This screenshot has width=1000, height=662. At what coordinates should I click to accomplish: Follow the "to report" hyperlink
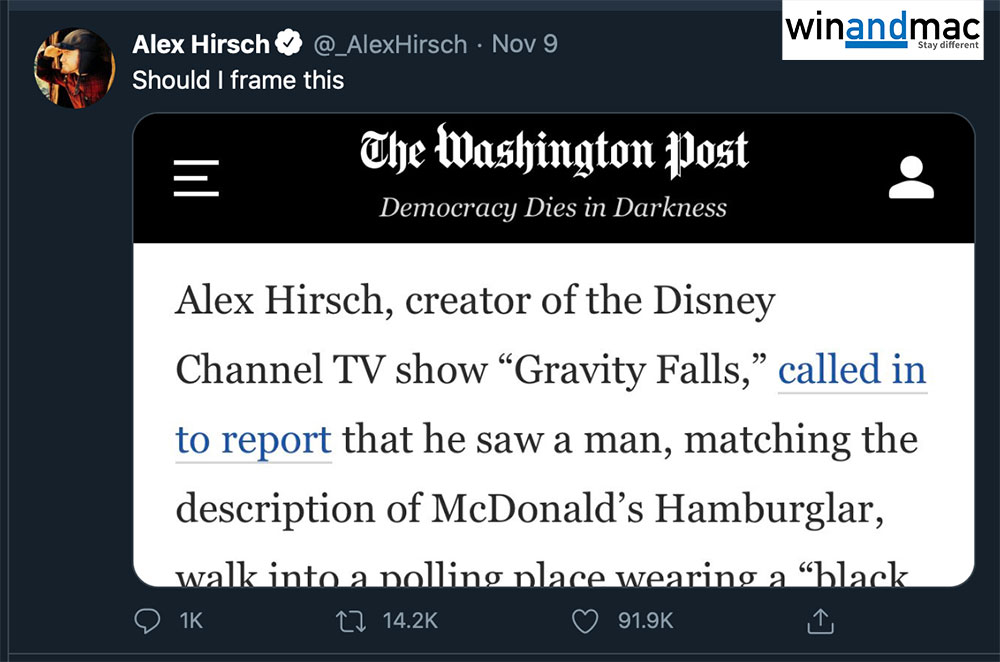click(253, 439)
